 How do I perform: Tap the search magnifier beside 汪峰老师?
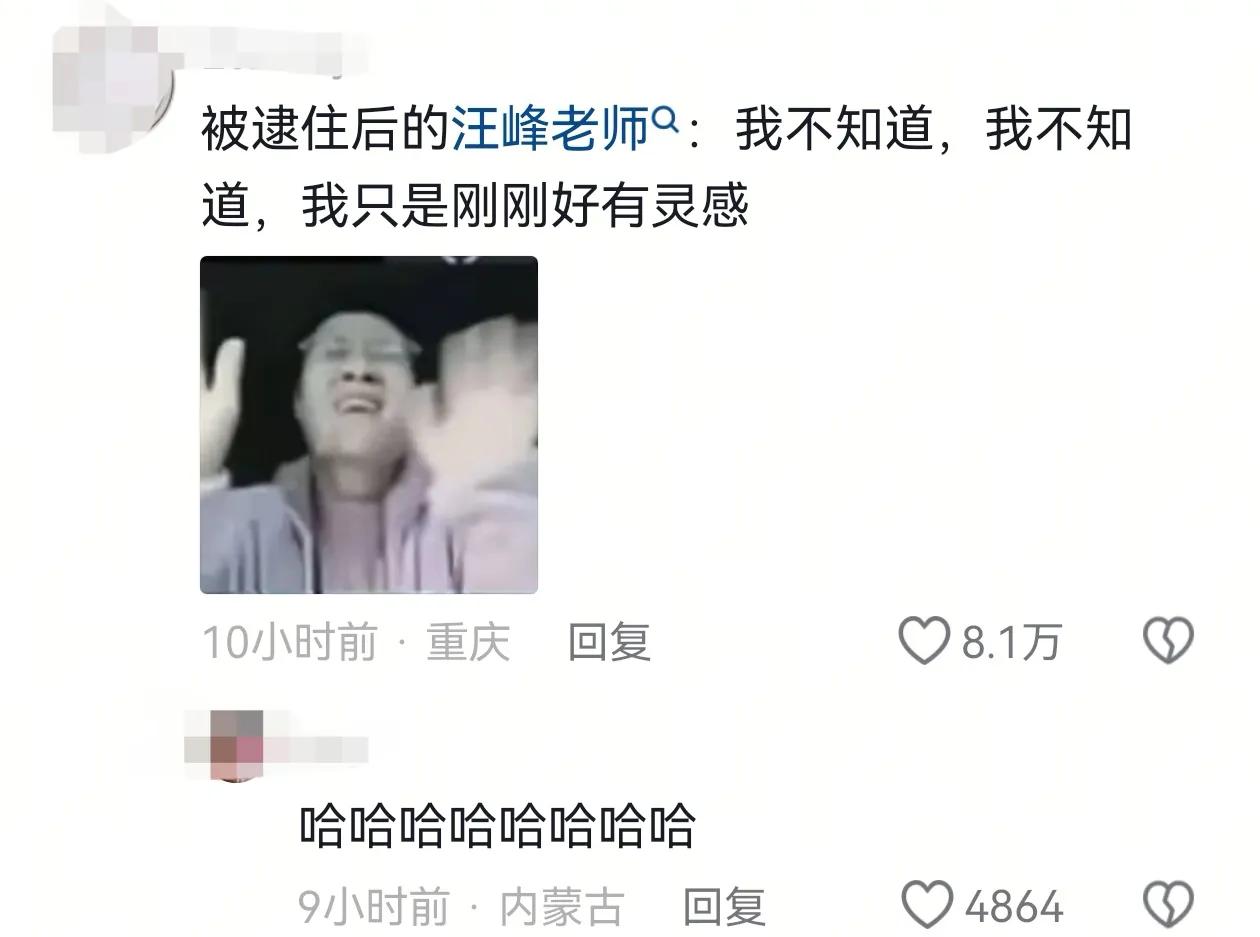click(665, 124)
